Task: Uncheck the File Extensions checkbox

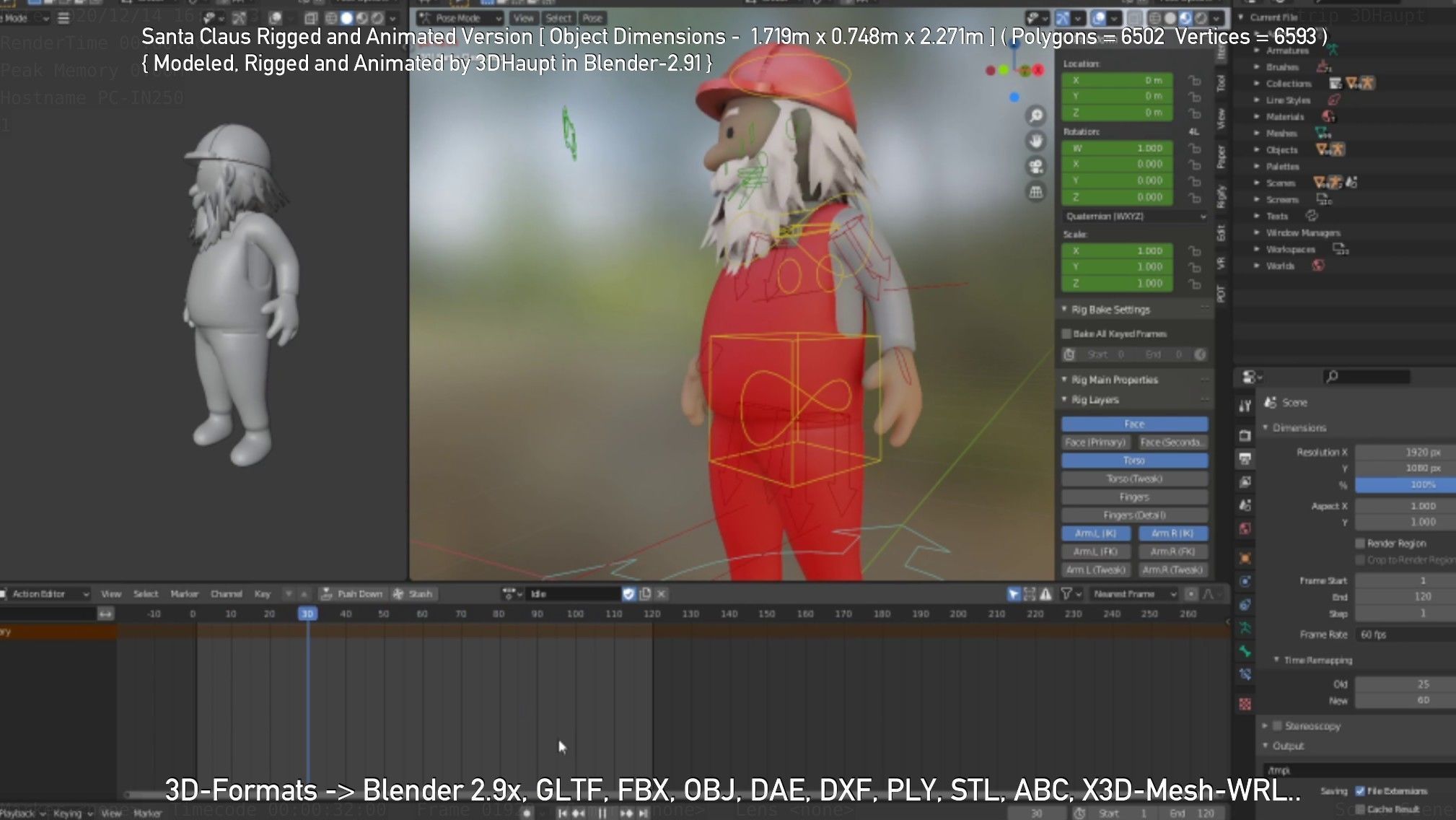Action: point(1360,790)
